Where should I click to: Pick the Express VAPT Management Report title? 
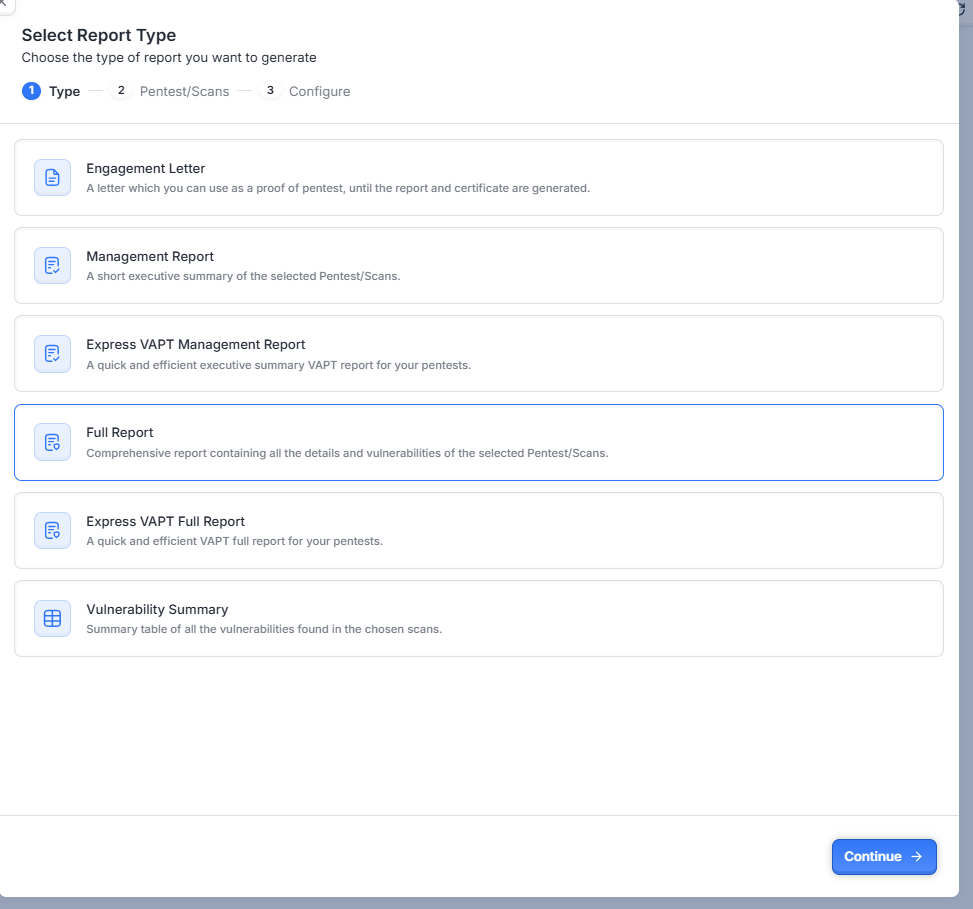[195, 344]
